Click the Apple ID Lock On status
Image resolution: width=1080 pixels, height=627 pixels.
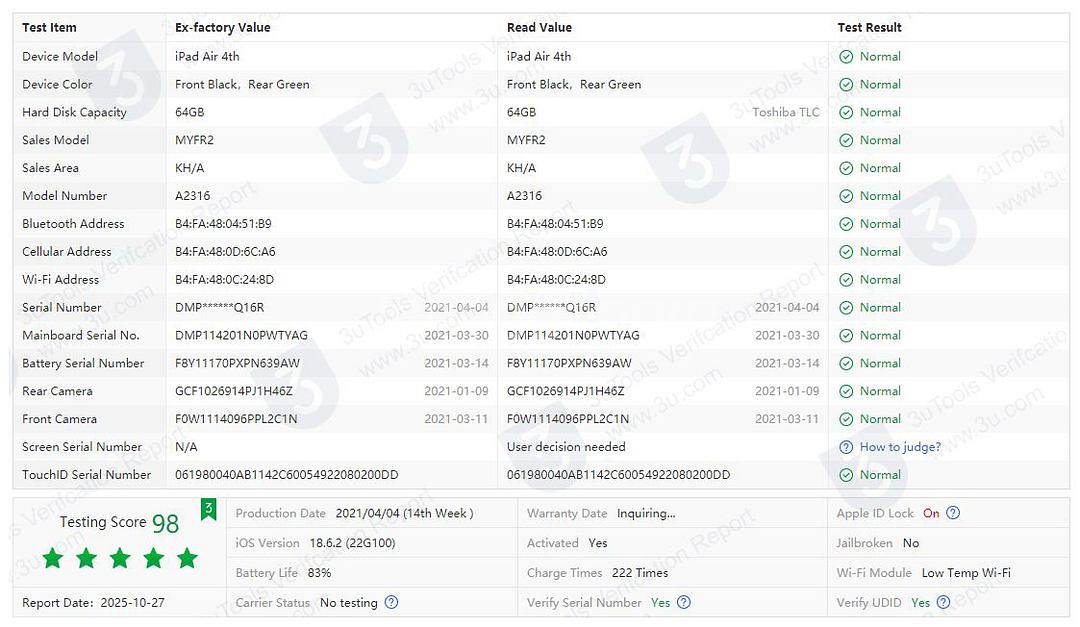(931, 513)
